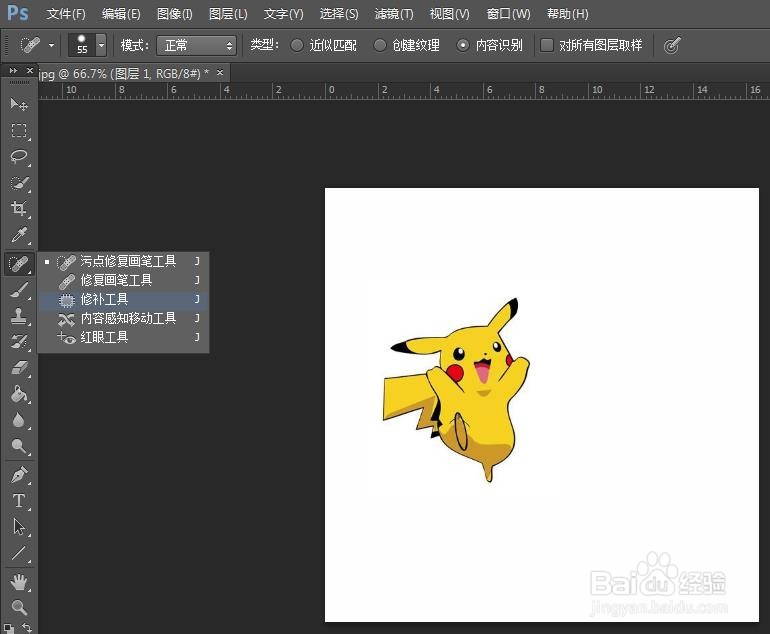
Task: Click the Spot Healing Brush toolbar icon
Action: pyautogui.click(x=19, y=263)
